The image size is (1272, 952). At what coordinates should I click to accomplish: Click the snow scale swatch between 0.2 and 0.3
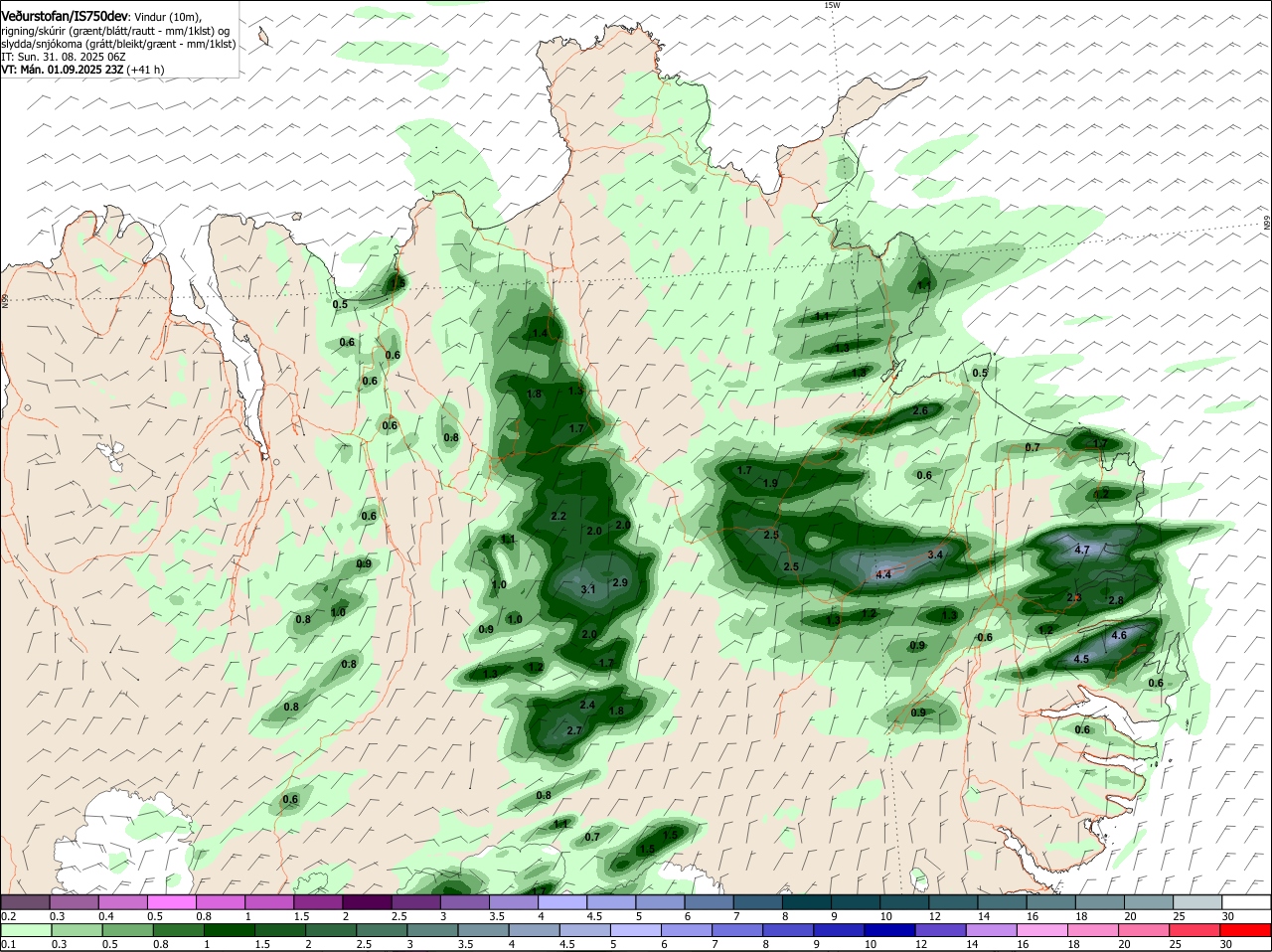[26, 901]
